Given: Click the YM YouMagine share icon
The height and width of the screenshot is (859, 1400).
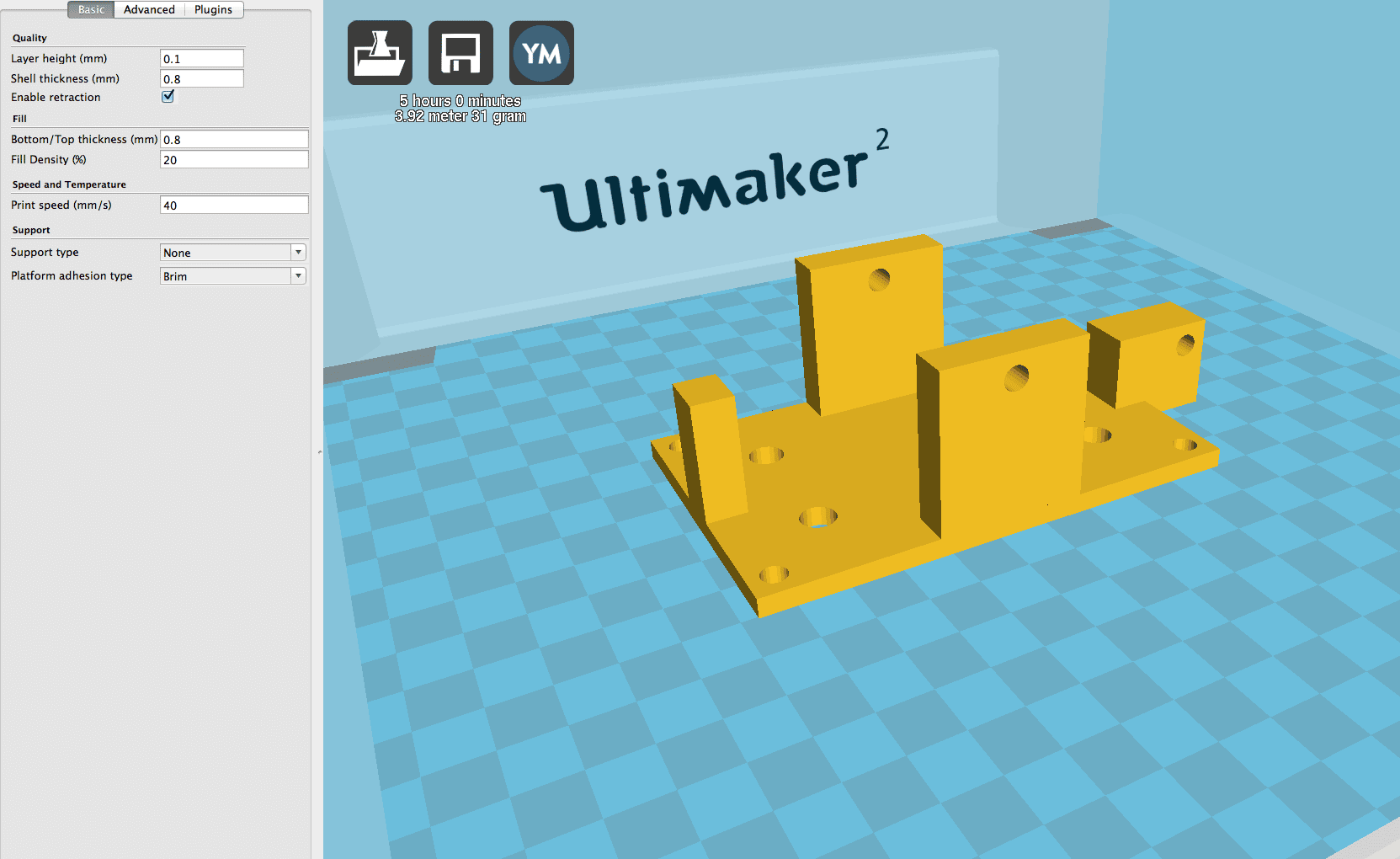Looking at the screenshot, I should (541, 53).
